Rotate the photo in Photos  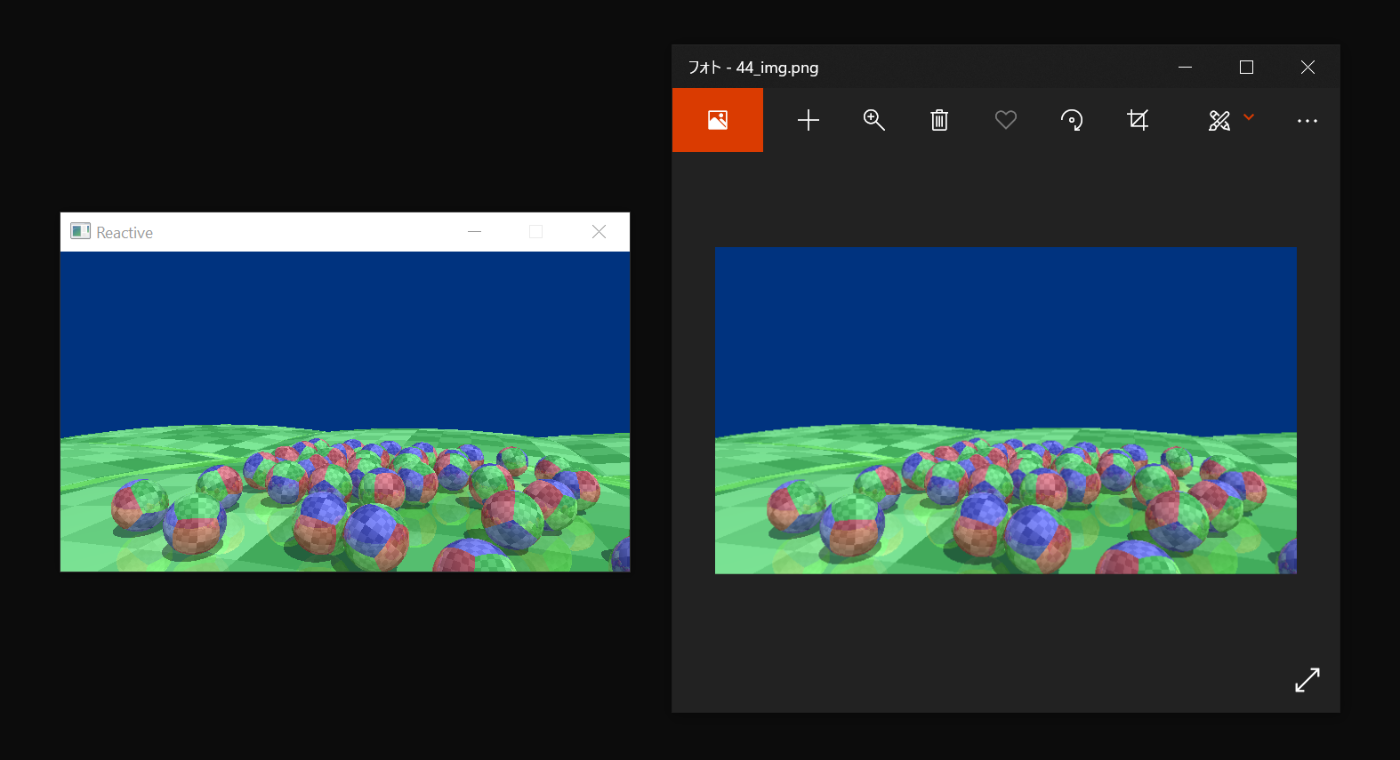click(1071, 120)
